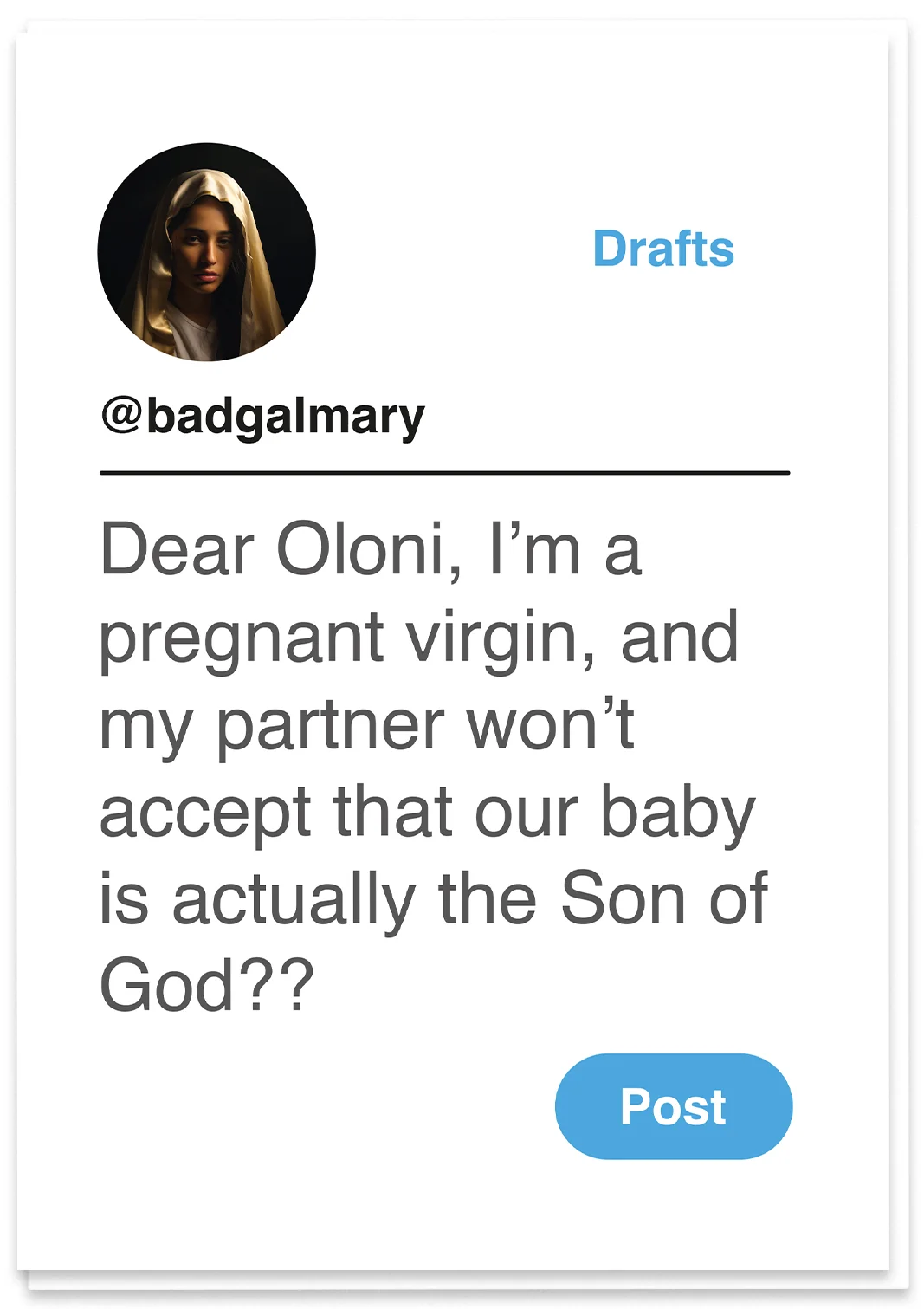Click the word "partner" in the draft
The image size is (924, 1309).
coord(330,729)
